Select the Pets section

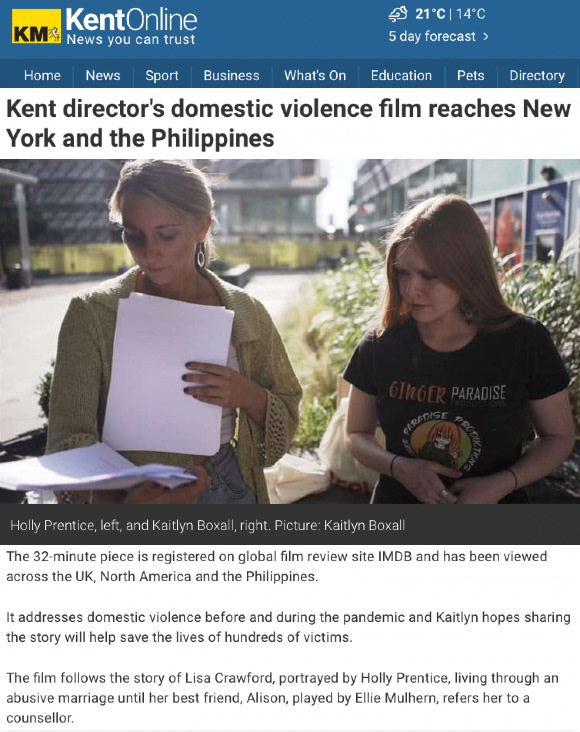pos(470,75)
